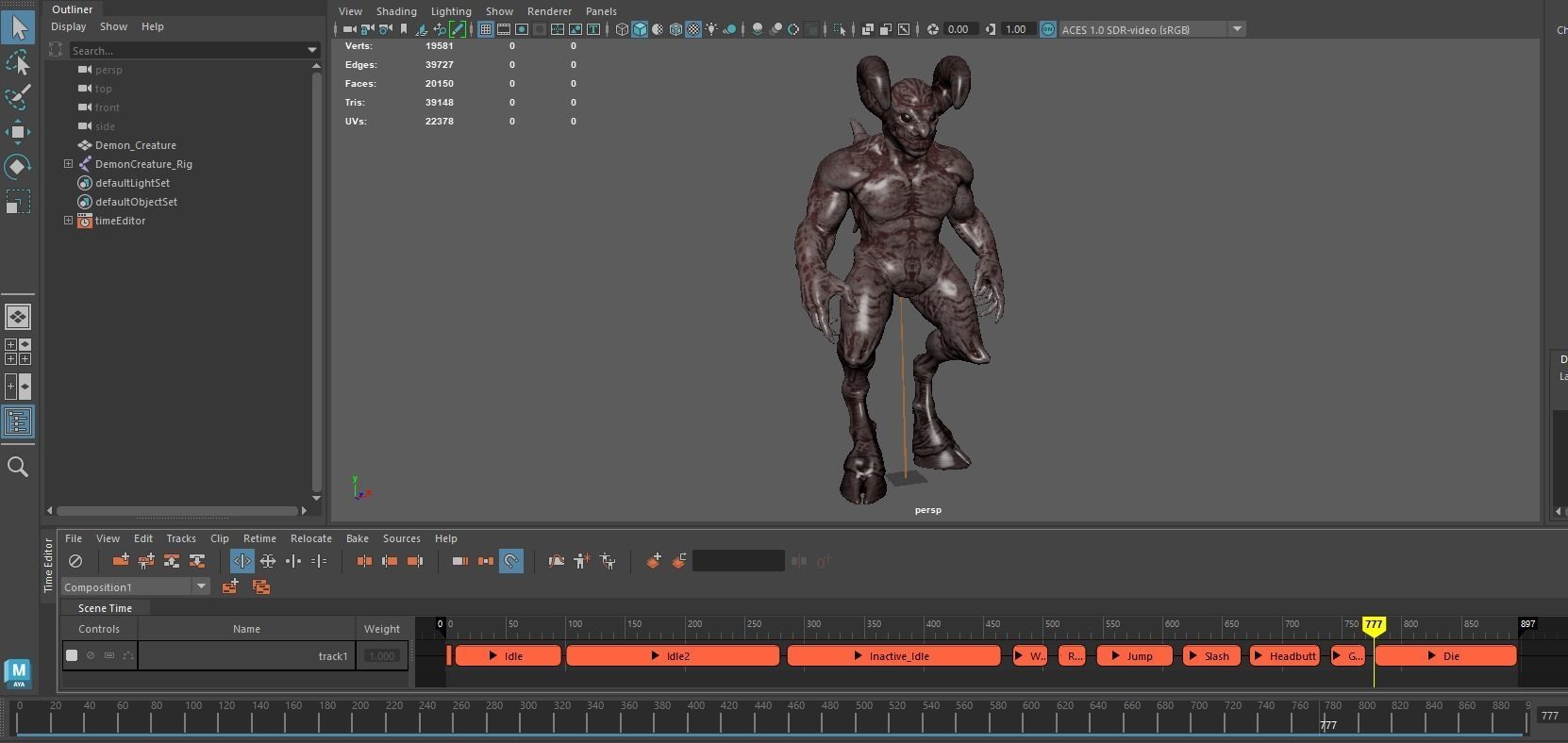Toggle textured display in viewport
Viewport: 1568px width, 743px height.
[x=693, y=29]
